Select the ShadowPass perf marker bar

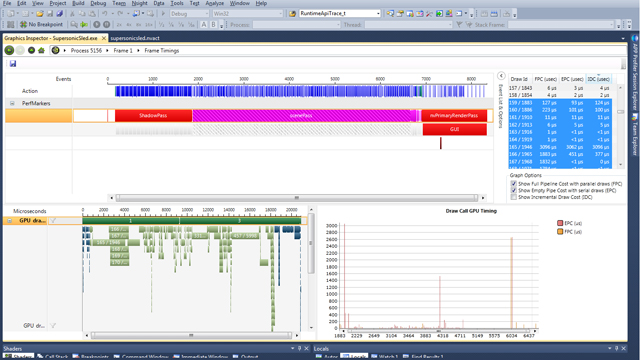click(x=153, y=116)
